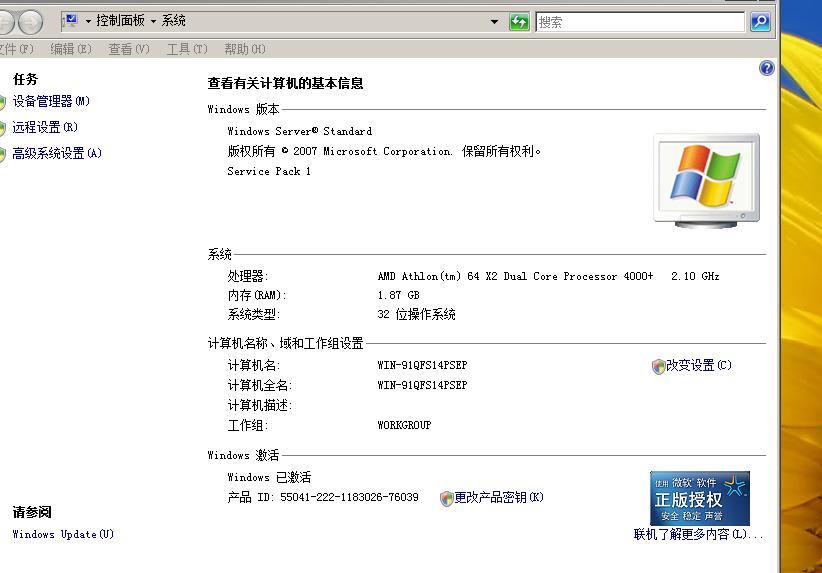Click shield icon beside 更改产品密钥
The height and width of the screenshot is (573, 822).
pyautogui.click(x=446, y=498)
